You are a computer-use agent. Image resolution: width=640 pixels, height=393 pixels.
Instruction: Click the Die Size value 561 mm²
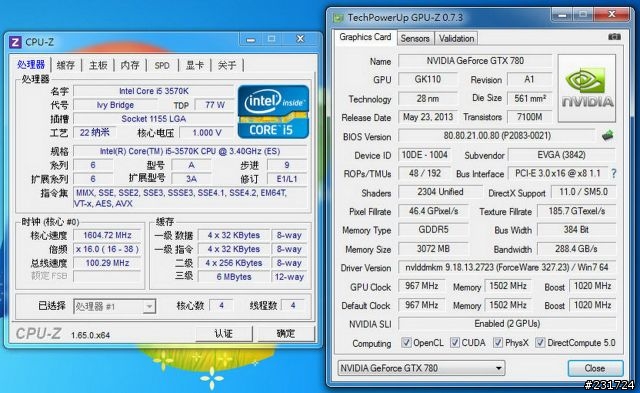pos(529,98)
